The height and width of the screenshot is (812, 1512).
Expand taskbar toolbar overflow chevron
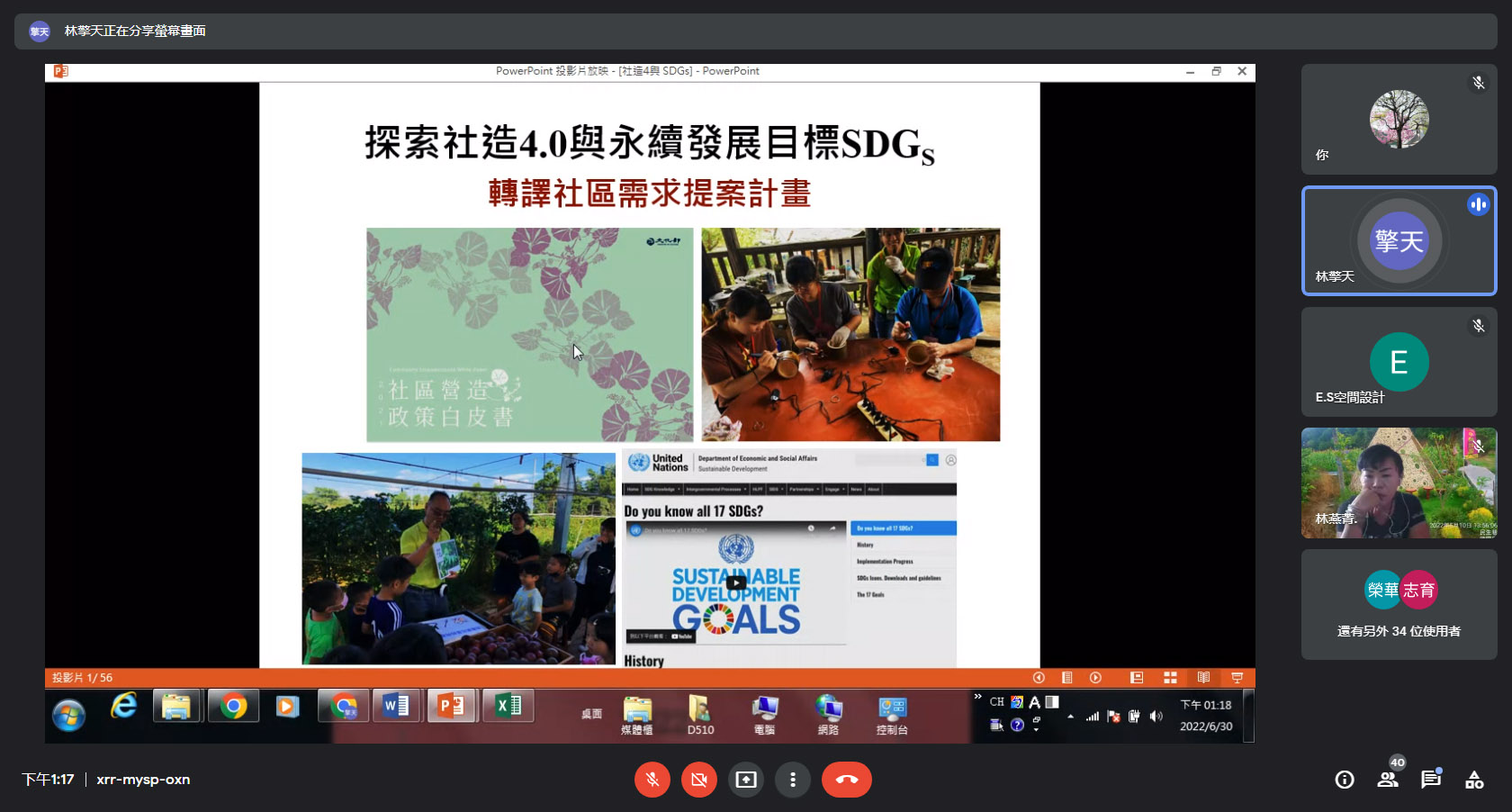coord(977,697)
